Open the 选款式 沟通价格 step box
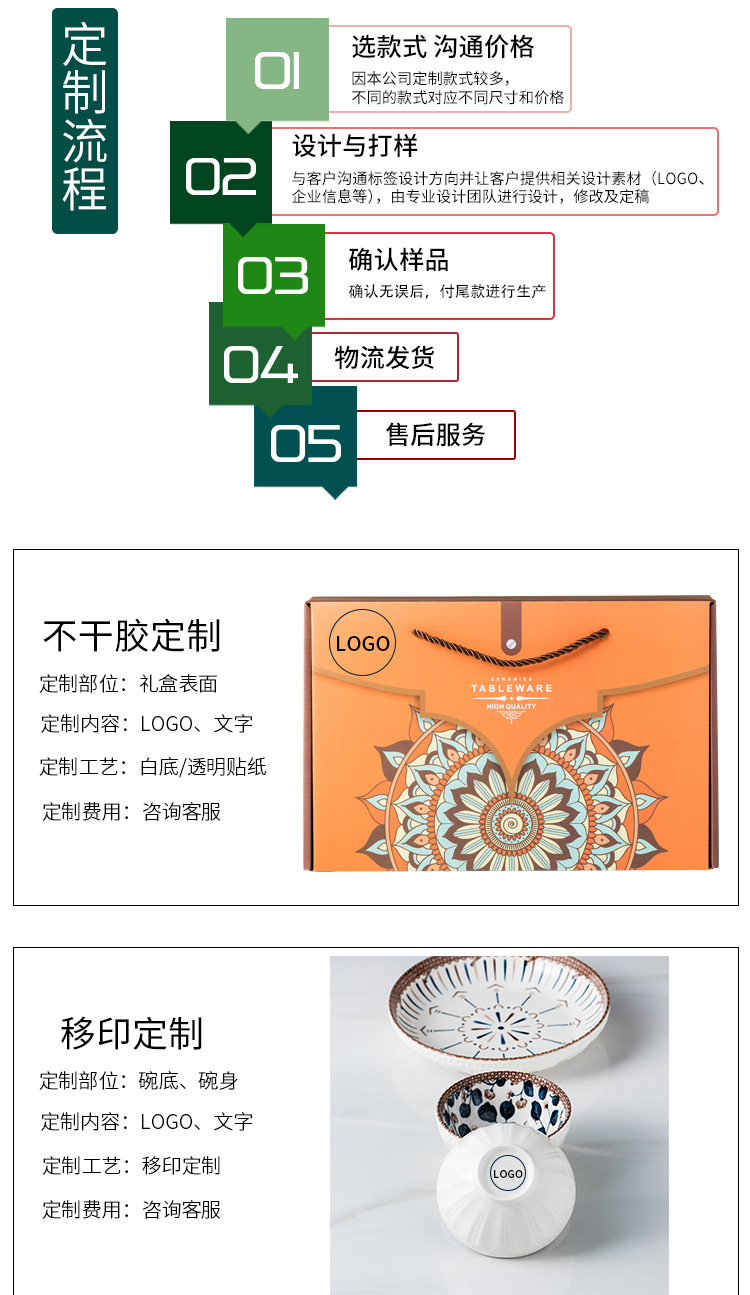This screenshot has width=750, height=1295. [x=450, y=69]
